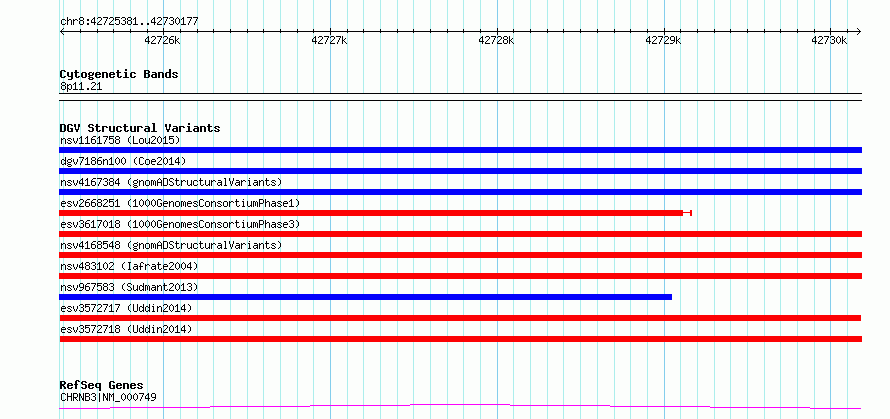The image size is (890, 419).
Task: Click the ruler's right-pointing arrow end
Action: 858,31
